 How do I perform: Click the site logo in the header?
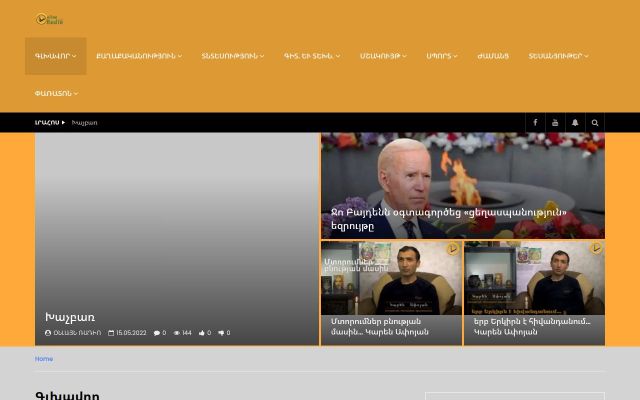click(49, 19)
